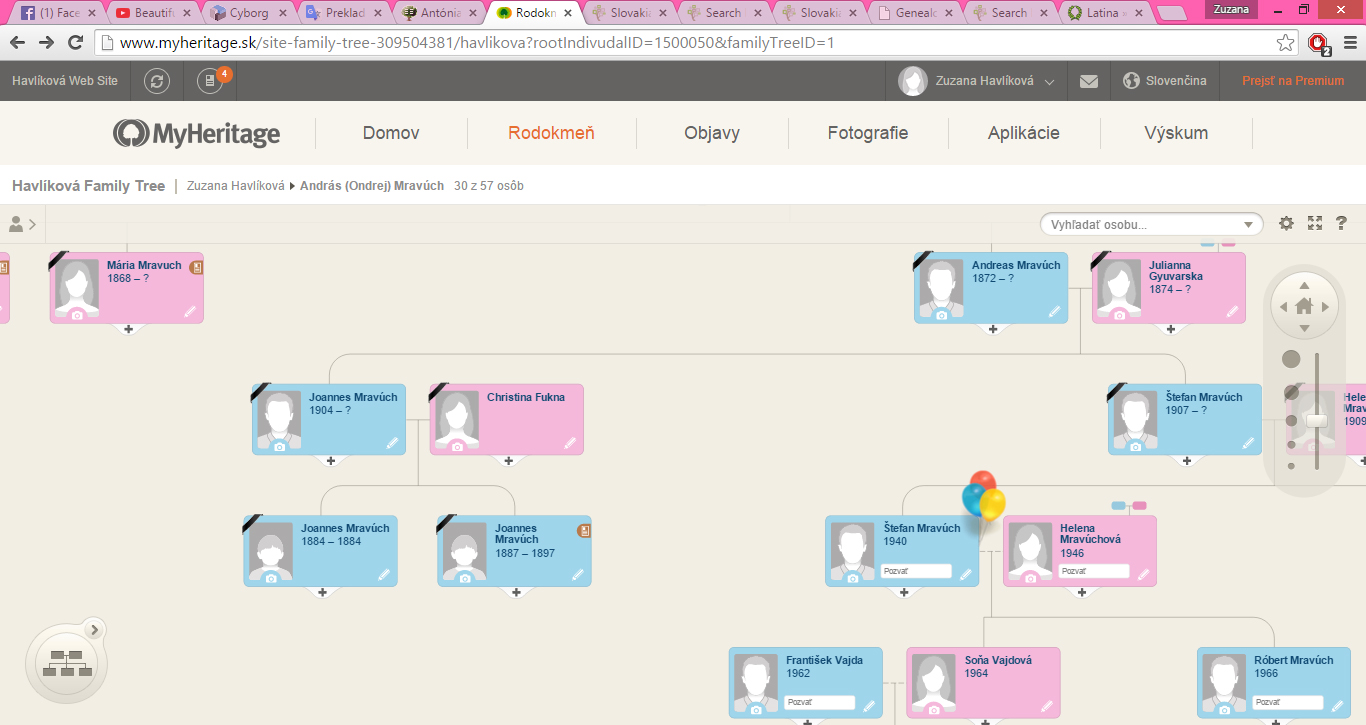
Task: Click the sync icon in top bar
Action: [x=157, y=81]
